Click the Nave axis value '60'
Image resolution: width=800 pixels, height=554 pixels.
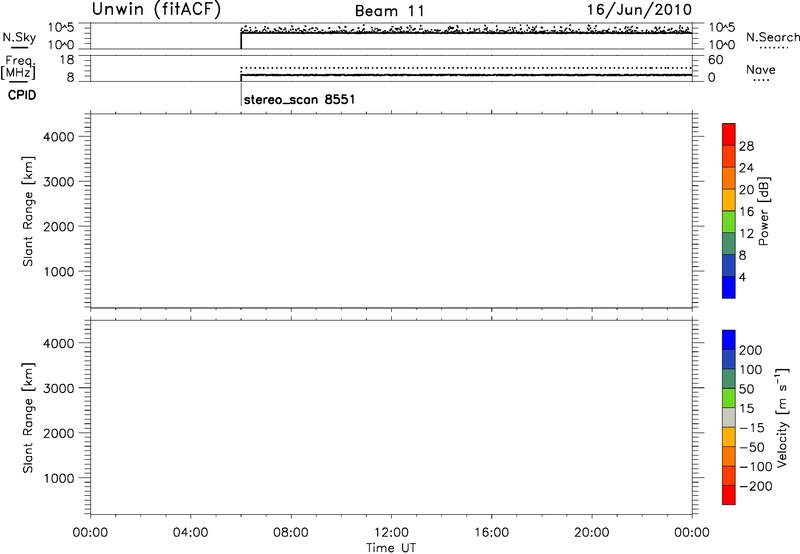click(x=715, y=60)
